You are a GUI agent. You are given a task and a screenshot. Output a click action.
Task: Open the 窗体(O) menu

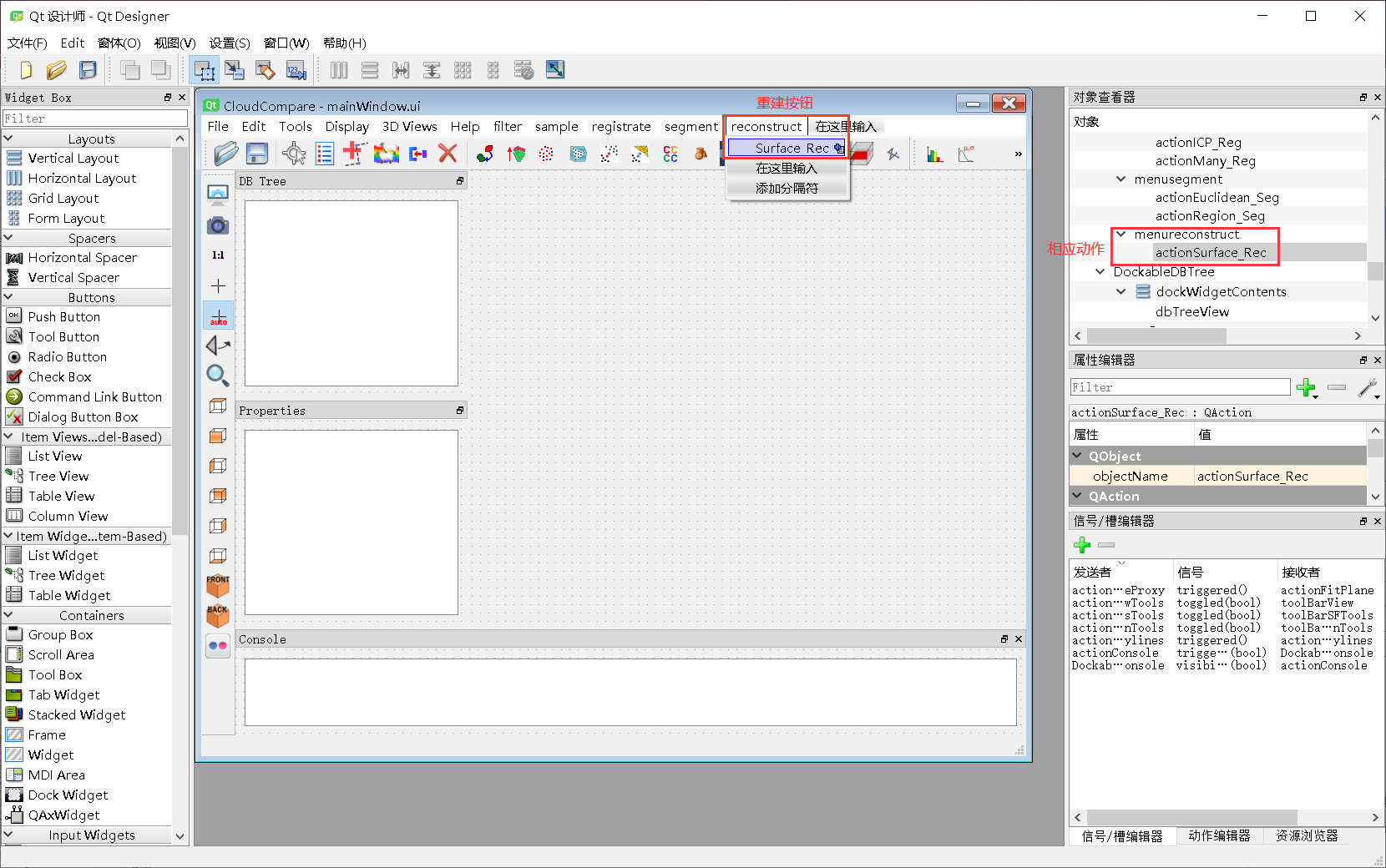pyautogui.click(x=119, y=43)
